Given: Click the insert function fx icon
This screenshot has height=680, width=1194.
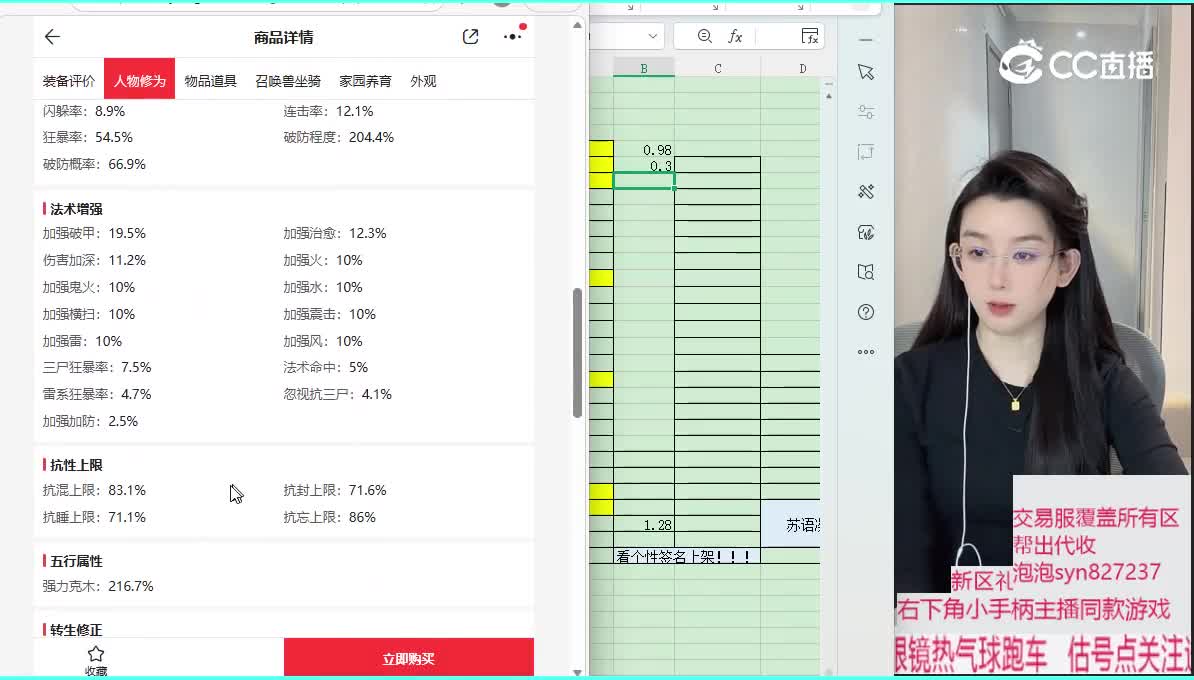Looking at the screenshot, I should [x=733, y=35].
